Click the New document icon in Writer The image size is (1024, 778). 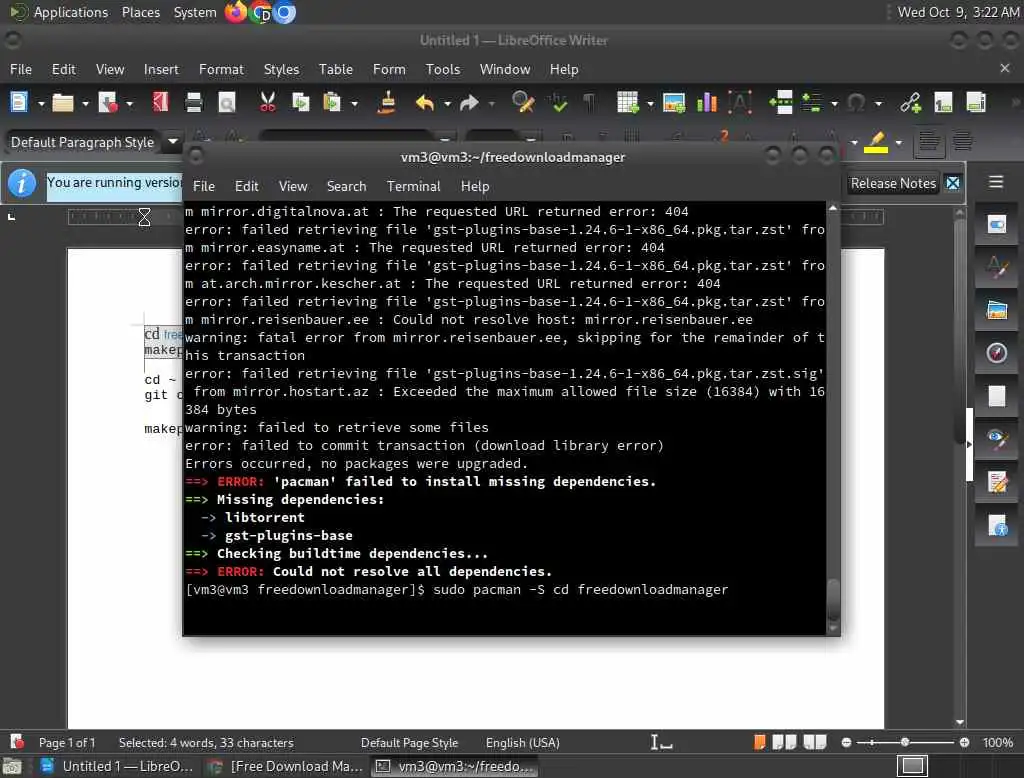tap(19, 103)
